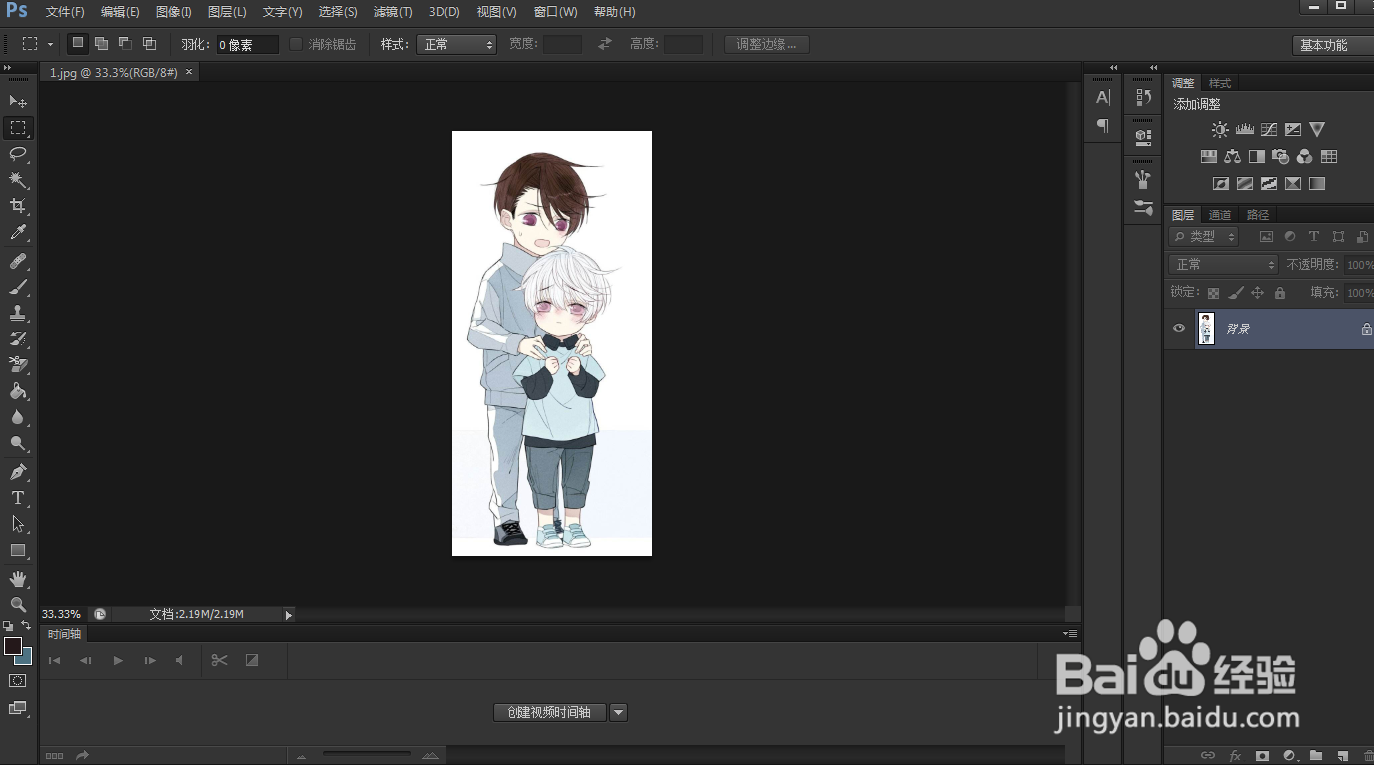Add a Brightness/Contrast adjustment

point(1220,129)
